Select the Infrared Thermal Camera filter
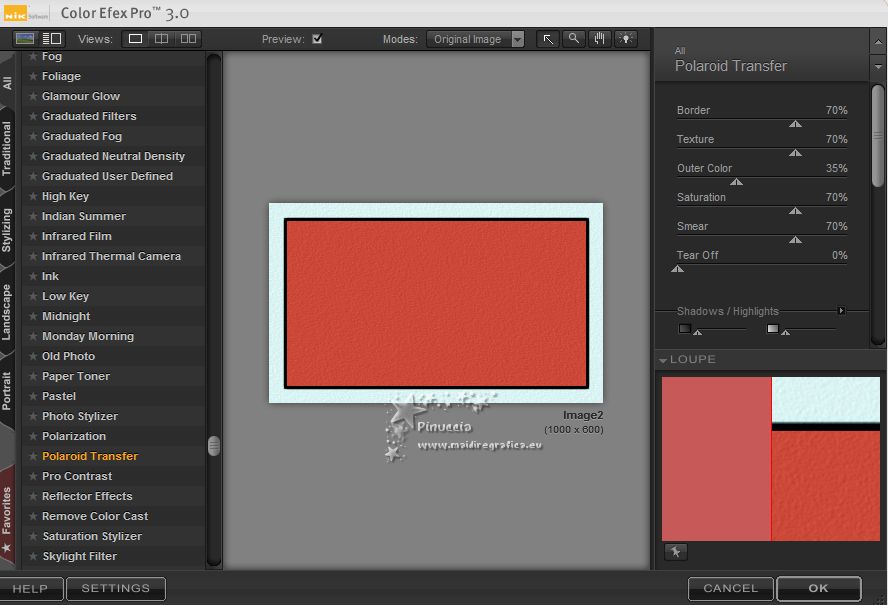Screen dimensions: 888x605 [112, 256]
